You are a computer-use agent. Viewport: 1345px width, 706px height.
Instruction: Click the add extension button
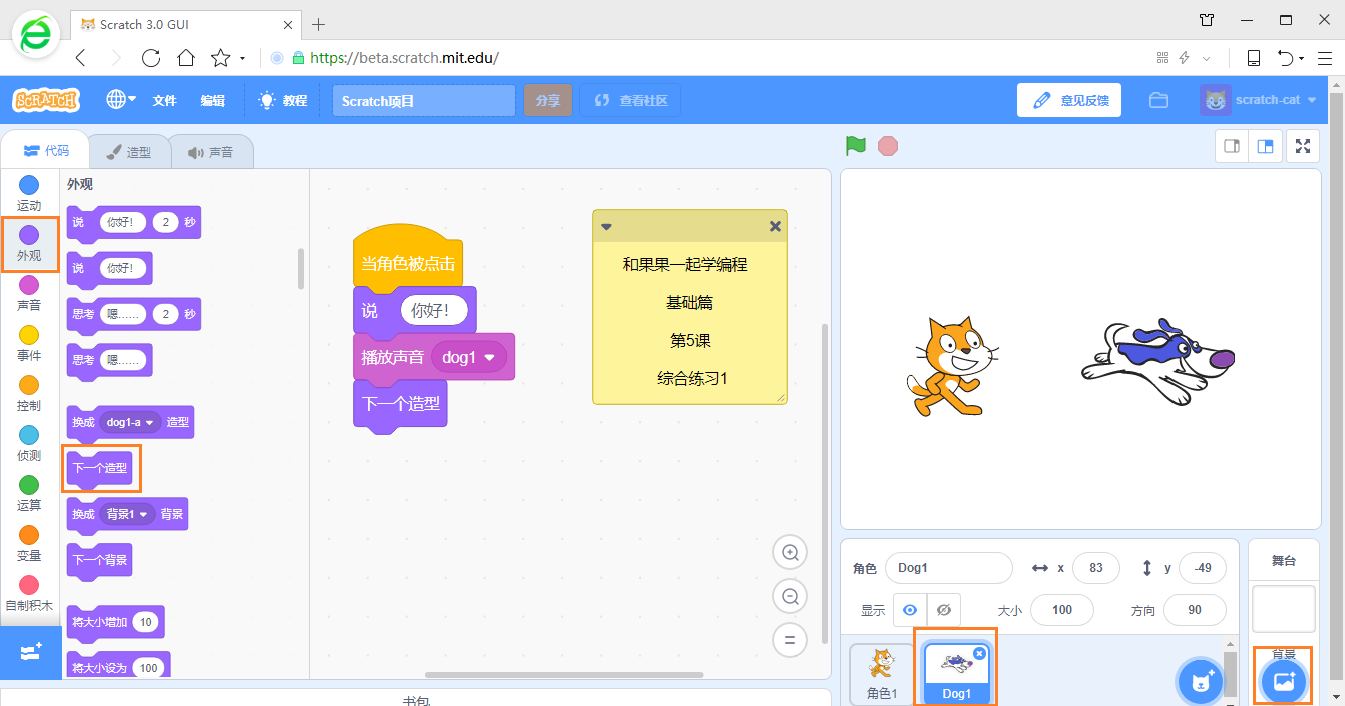coord(30,652)
